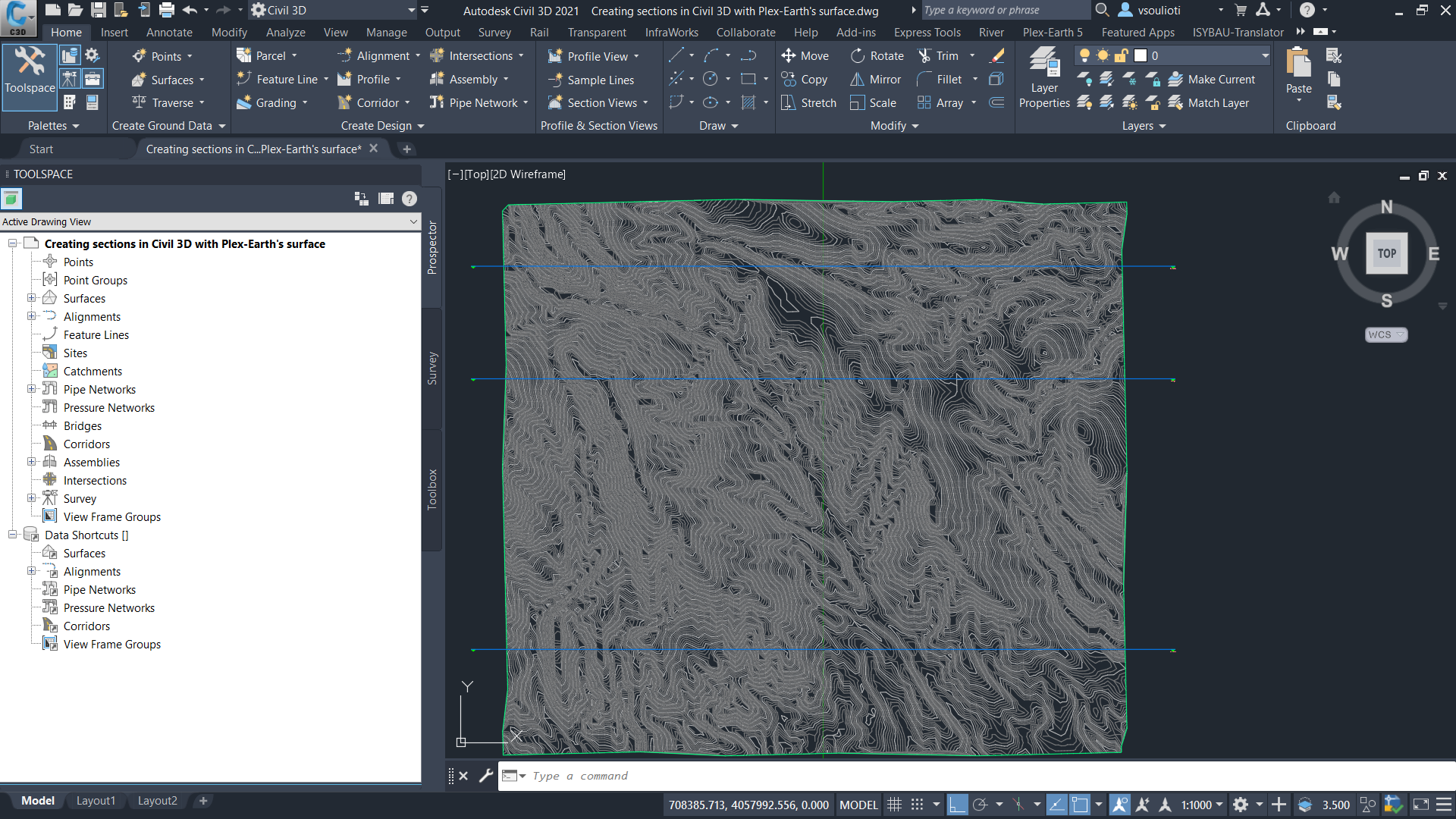Viewport: 1456px width, 819px height.
Task: Toggle snap mode in status bar
Action: pos(917,805)
